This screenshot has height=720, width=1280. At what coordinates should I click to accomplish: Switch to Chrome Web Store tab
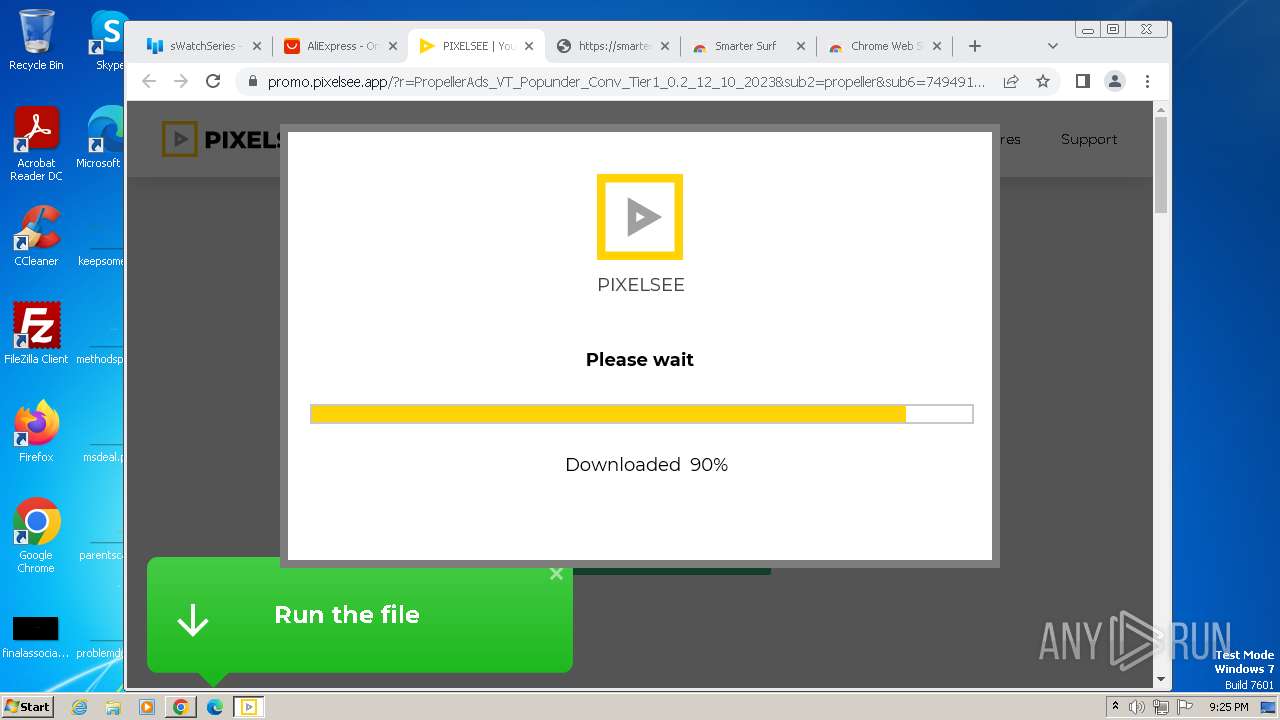(884, 46)
